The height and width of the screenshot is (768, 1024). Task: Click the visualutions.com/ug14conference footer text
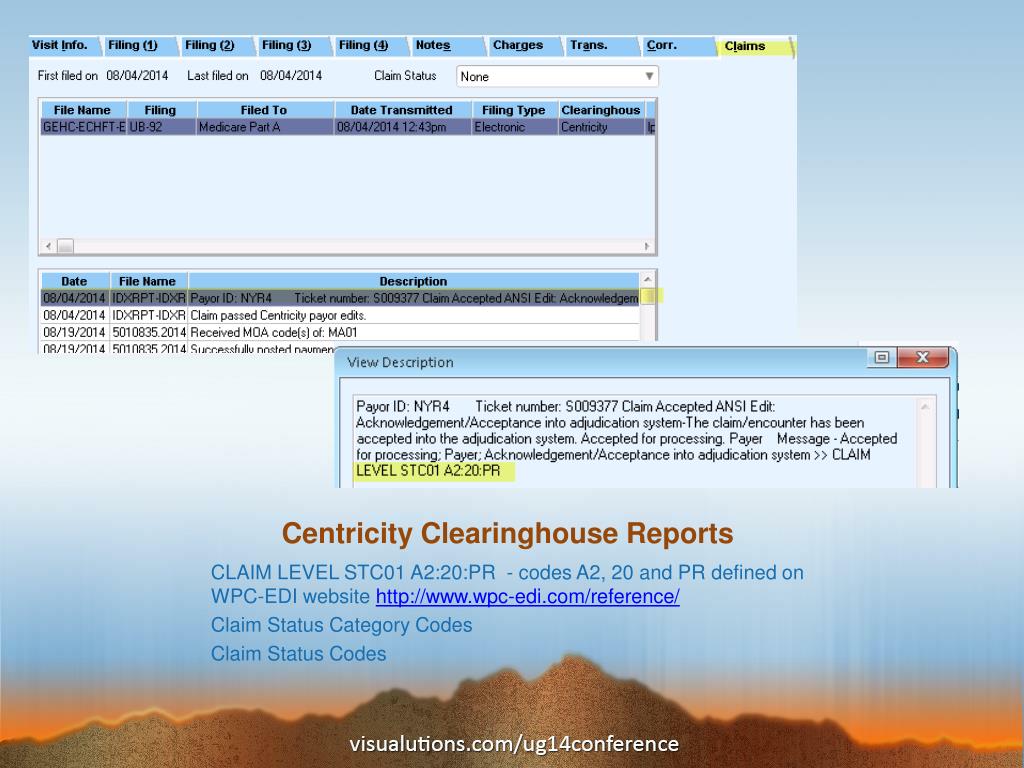(x=514, y=743)
